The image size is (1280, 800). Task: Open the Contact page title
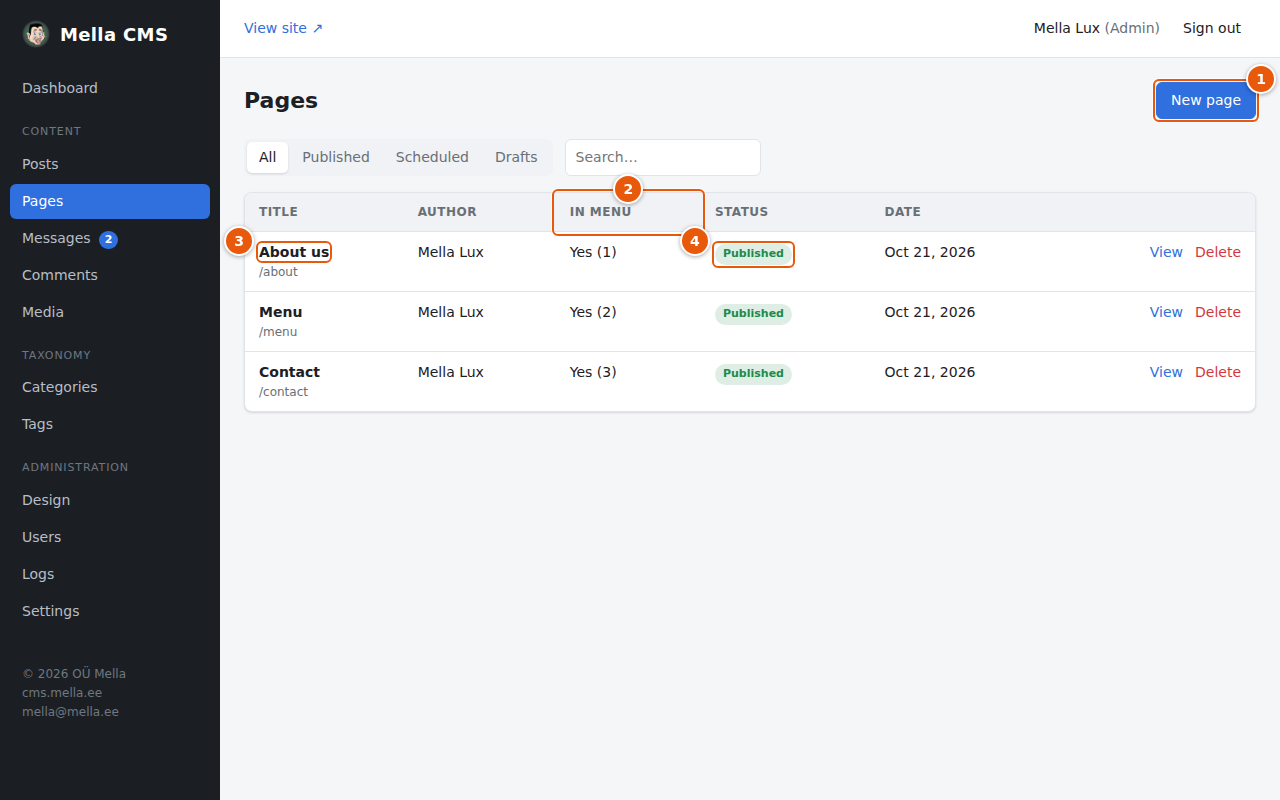289,372
